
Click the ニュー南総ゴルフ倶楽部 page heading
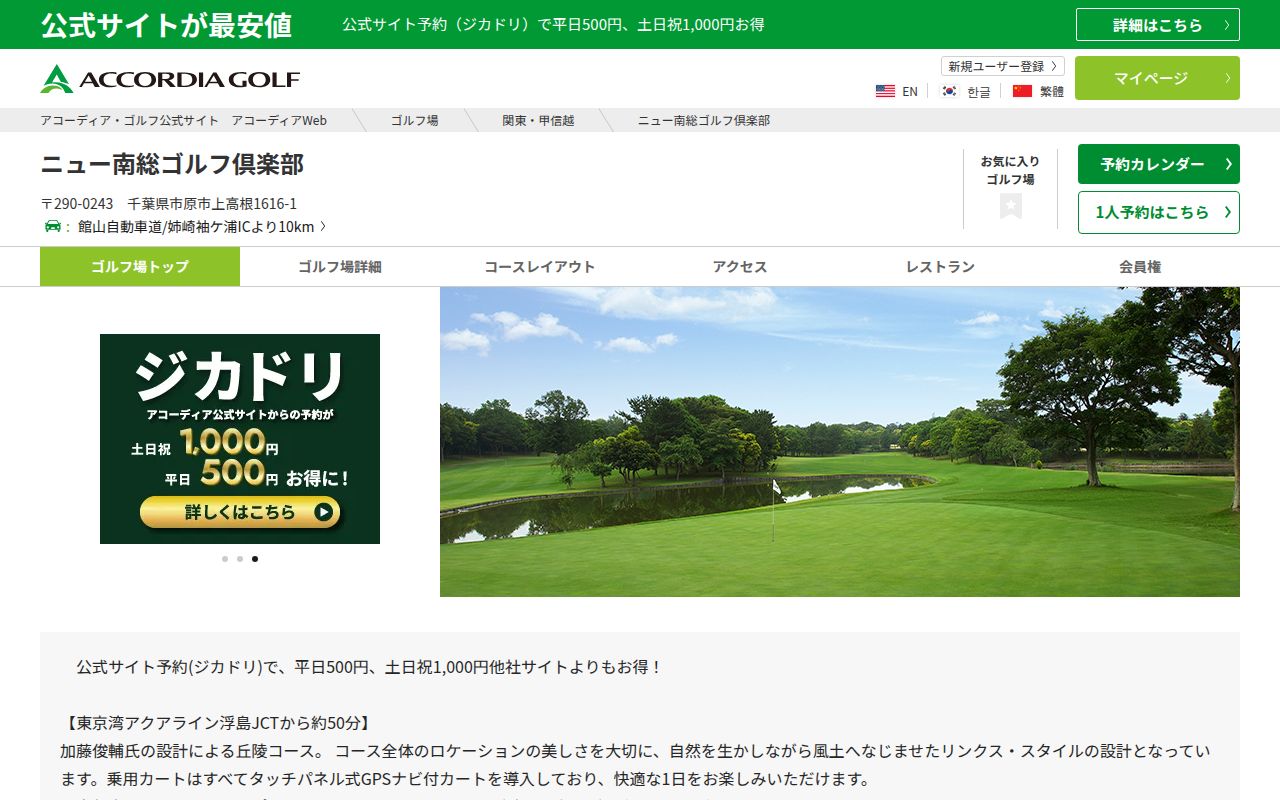pos(172,164)
